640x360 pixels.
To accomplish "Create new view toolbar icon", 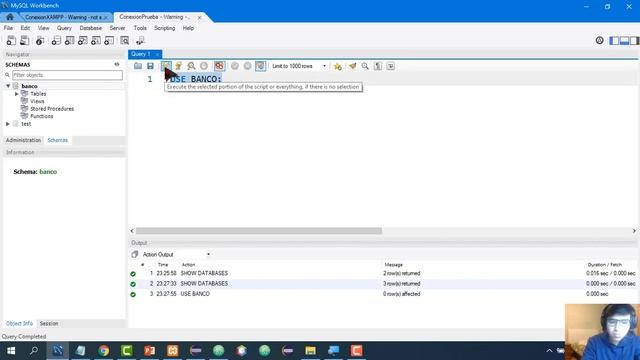I will pyautogui.click(x=83, y=40).
